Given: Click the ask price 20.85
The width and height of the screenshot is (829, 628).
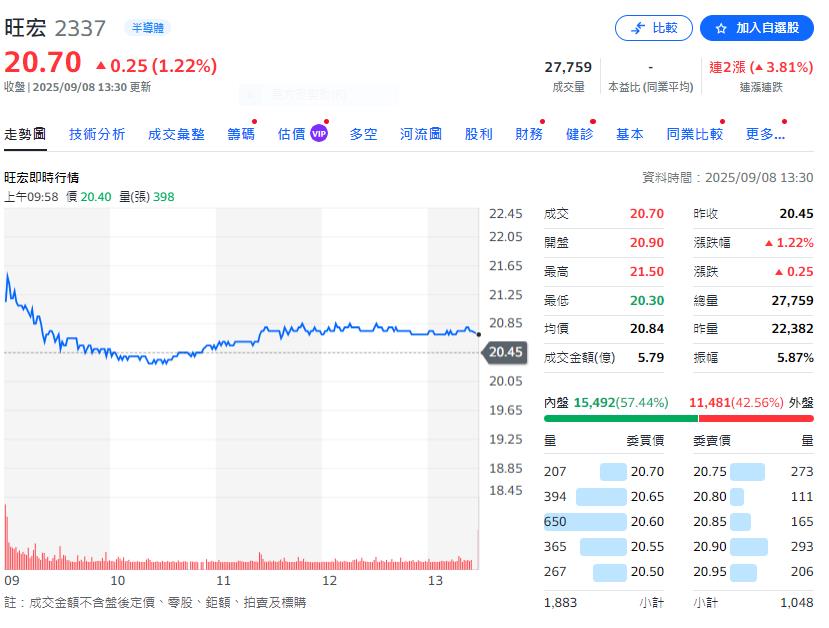Looking at the screenshot, I should point(710,522).
